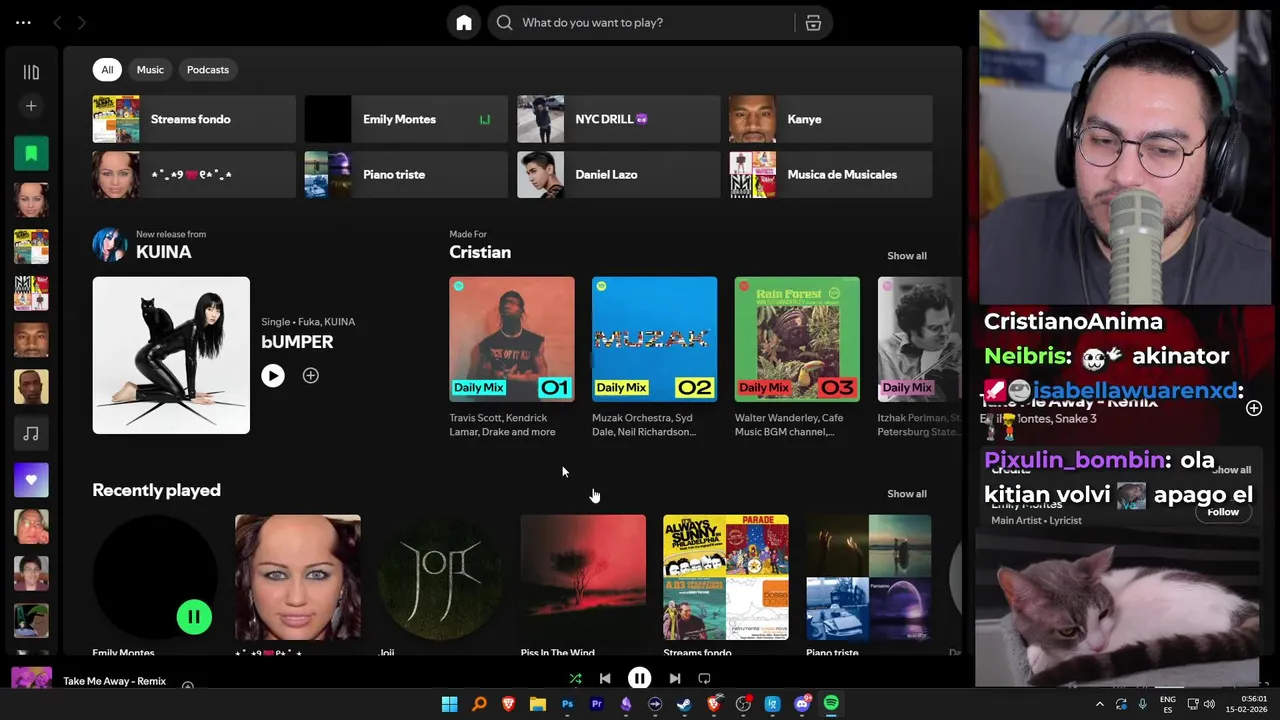1280x720 pixels.
Task: Add the side-panel track with plus icon
Action: 1254,408
